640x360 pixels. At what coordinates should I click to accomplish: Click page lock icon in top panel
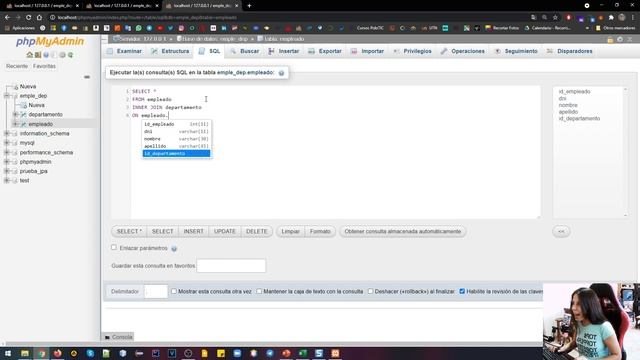point(610,40)
